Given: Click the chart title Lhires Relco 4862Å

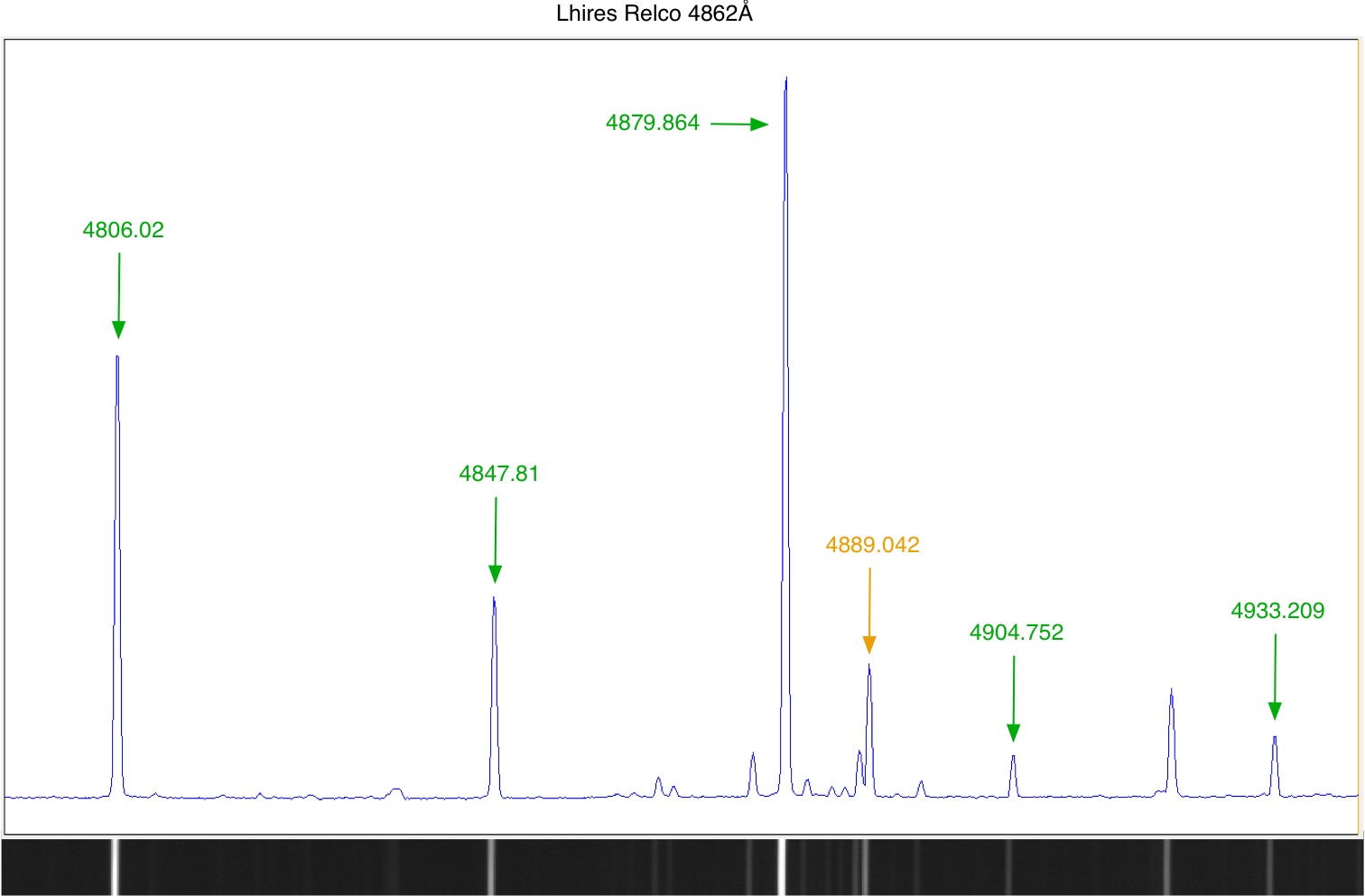Looking at the screenshot, I should point(654,14).
